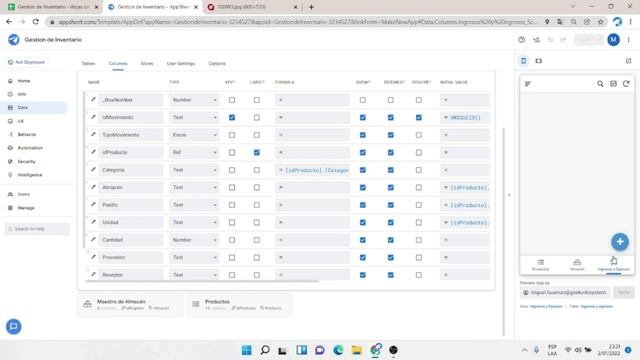Click the AppSheet logo icon
Image resolution: width=640 pixels, height=360 pixels.
13,40
